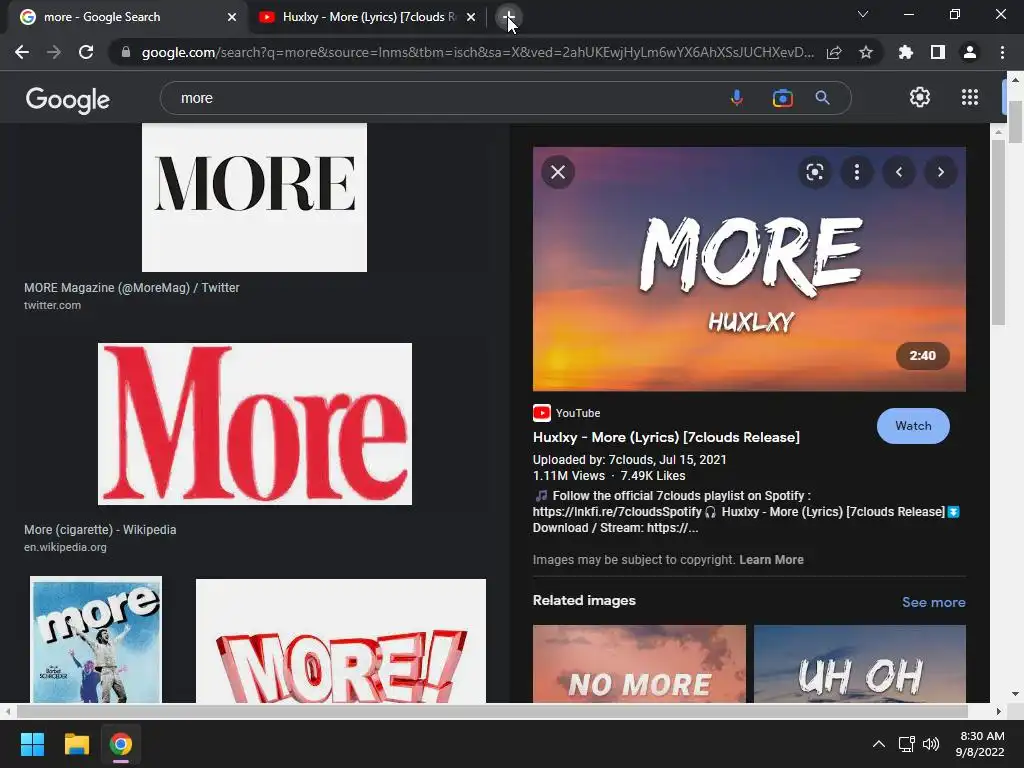Open Chrome three-dot menu
This screenshot has width=1024, height=768.
1002,52
